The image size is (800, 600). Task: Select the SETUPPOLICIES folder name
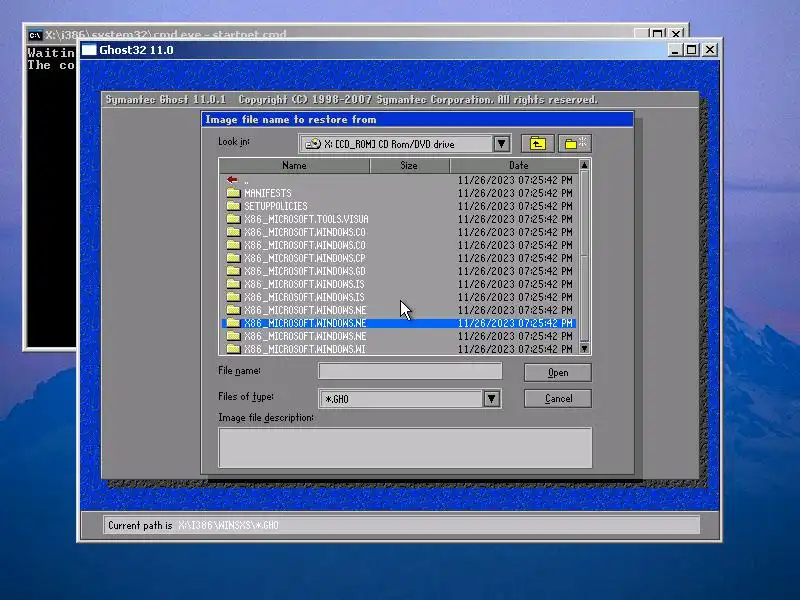point(276,206)
